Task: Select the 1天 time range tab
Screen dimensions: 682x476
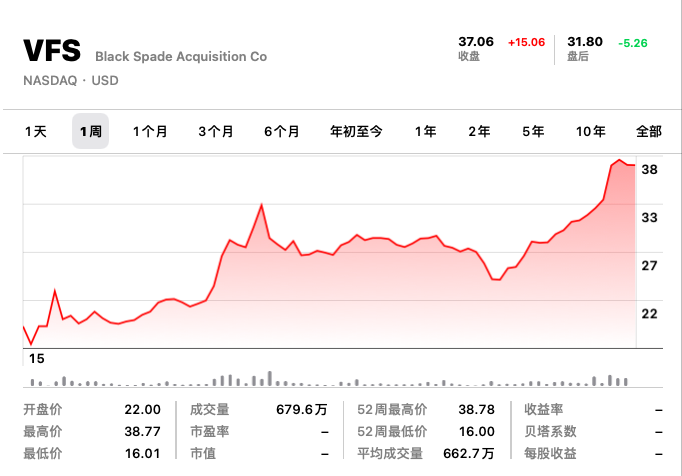Action: 36,131
